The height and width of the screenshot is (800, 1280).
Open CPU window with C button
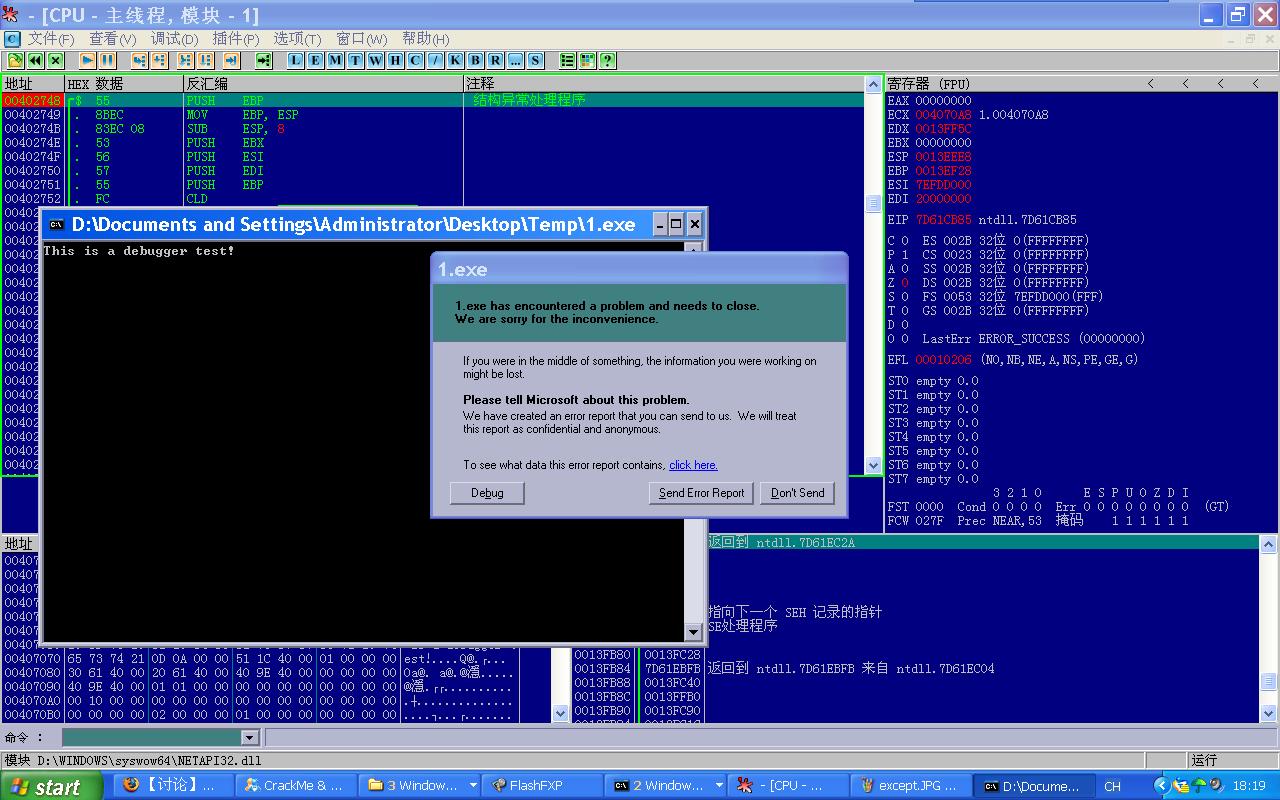(x=415, y=60)
